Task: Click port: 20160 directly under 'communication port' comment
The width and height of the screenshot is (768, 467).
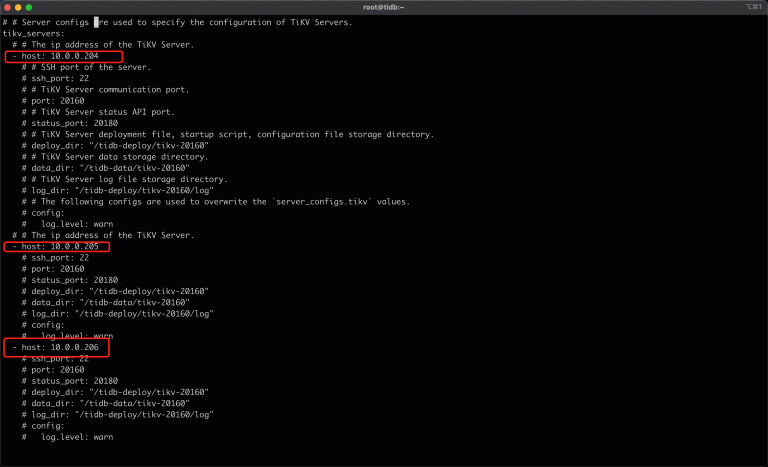Action: [x=53, y=101]
